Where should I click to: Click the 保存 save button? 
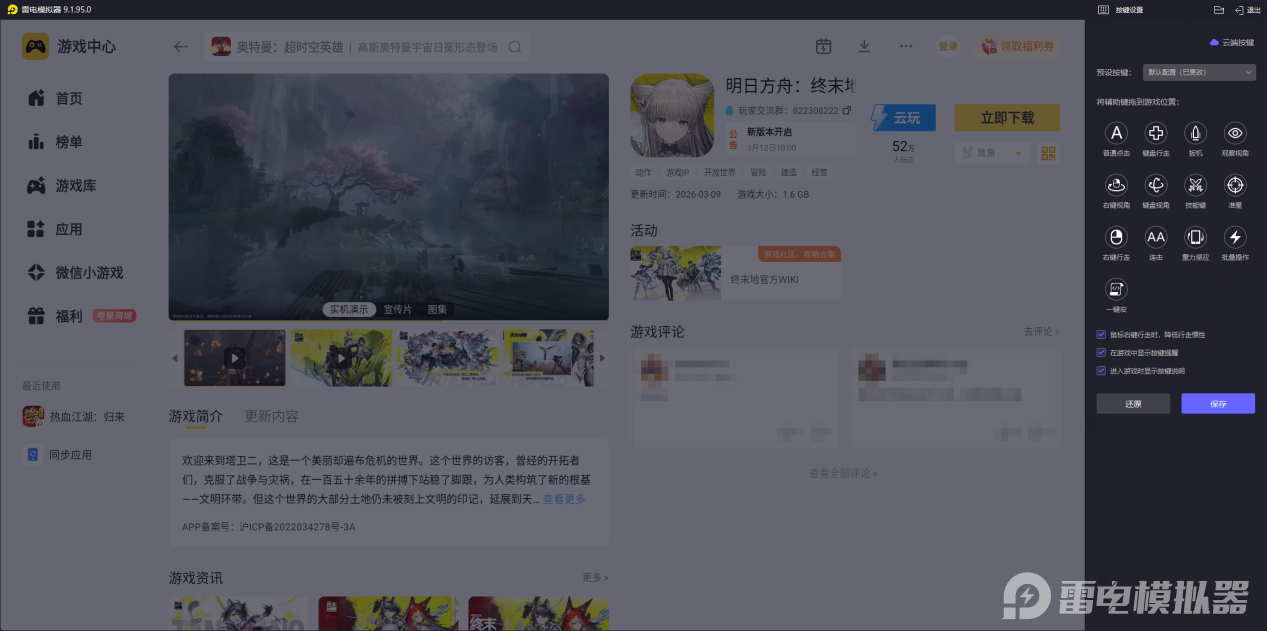click(x=1218, y=404)
